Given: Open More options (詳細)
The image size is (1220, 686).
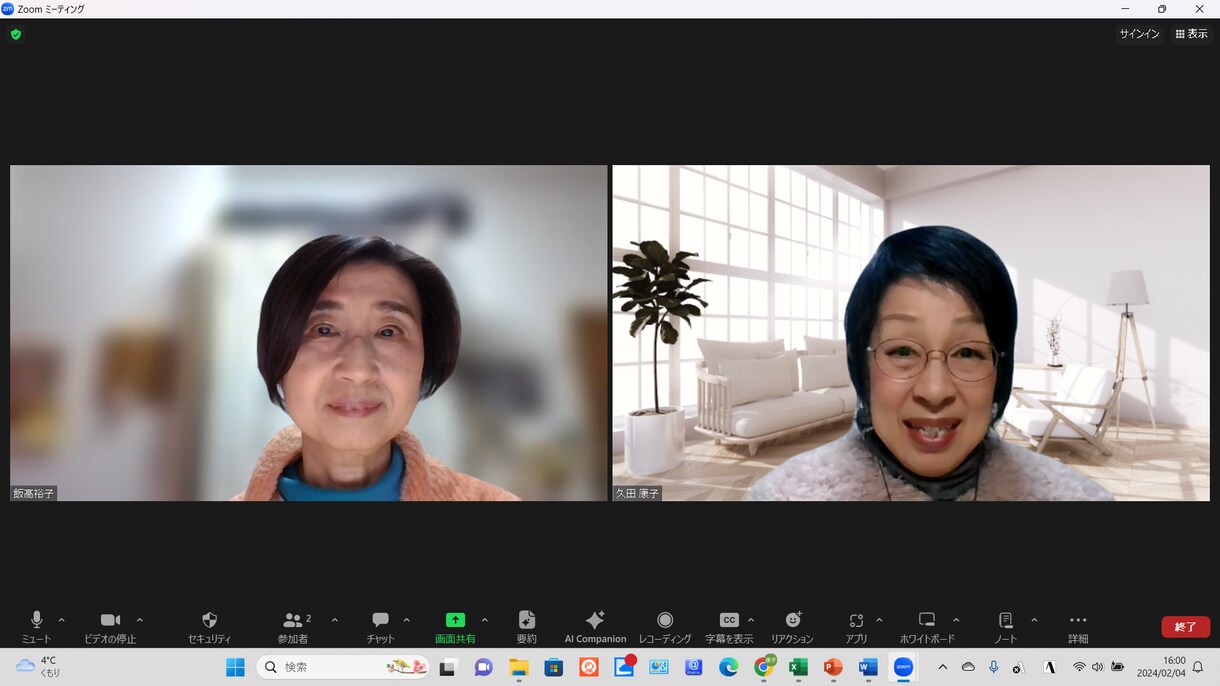Looking at the screenshot, I should coord(1078,627).
